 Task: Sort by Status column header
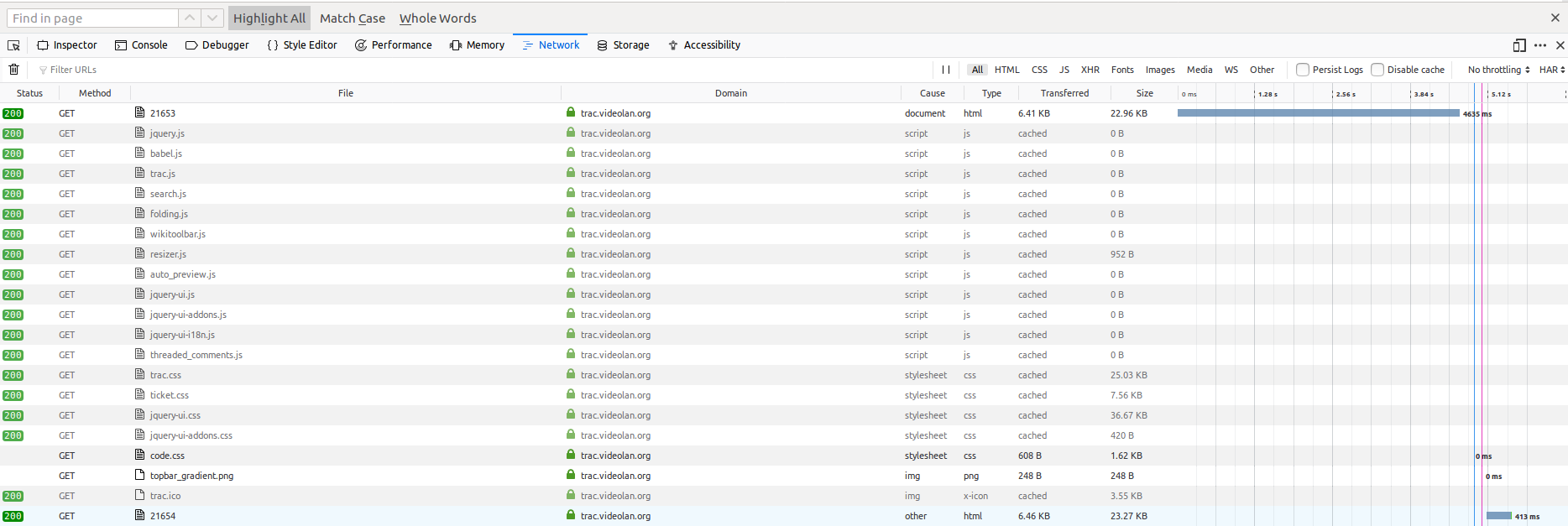click(x=29, y=93)
